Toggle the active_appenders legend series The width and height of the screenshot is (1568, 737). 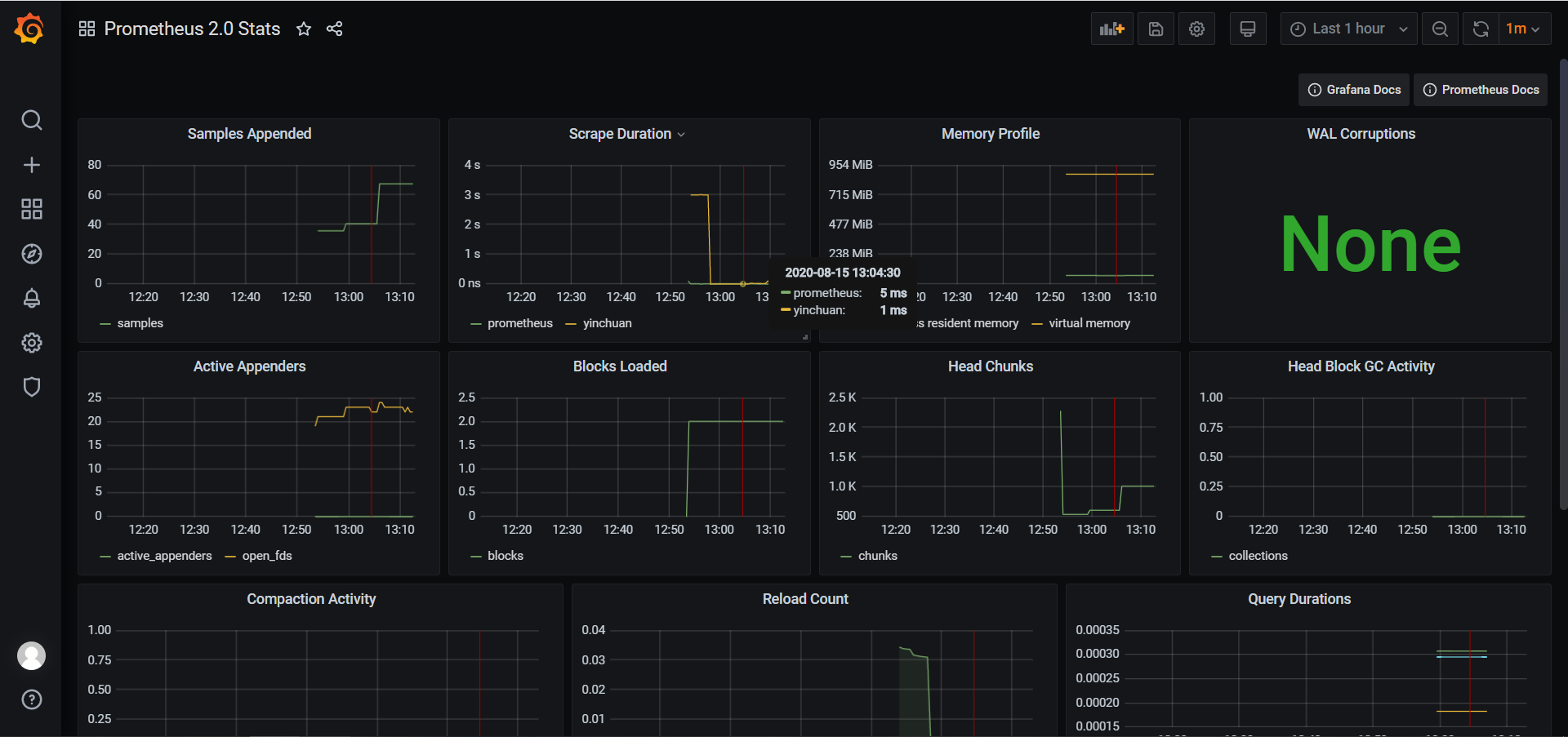point(164,556)
